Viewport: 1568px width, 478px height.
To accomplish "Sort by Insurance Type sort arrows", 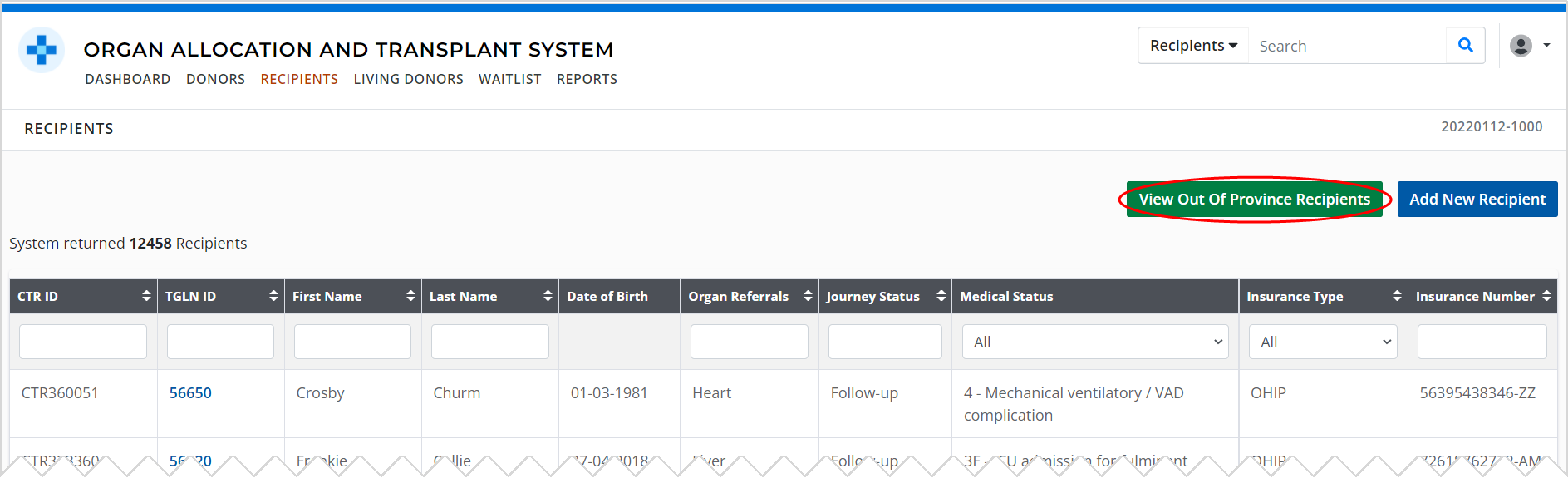I will pyautogui.click(x=1397, y=296).
